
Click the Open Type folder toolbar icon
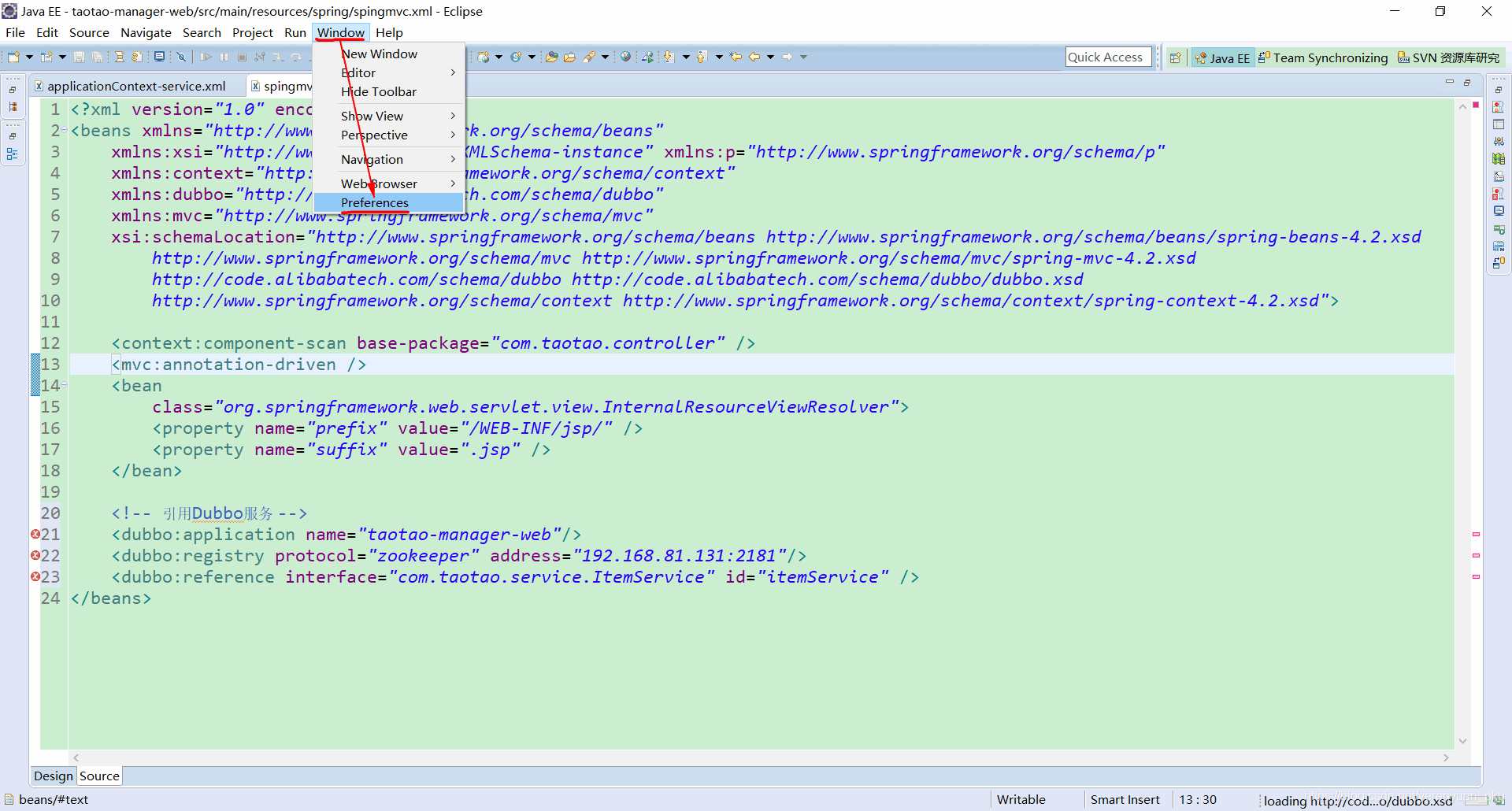point(551,57)
